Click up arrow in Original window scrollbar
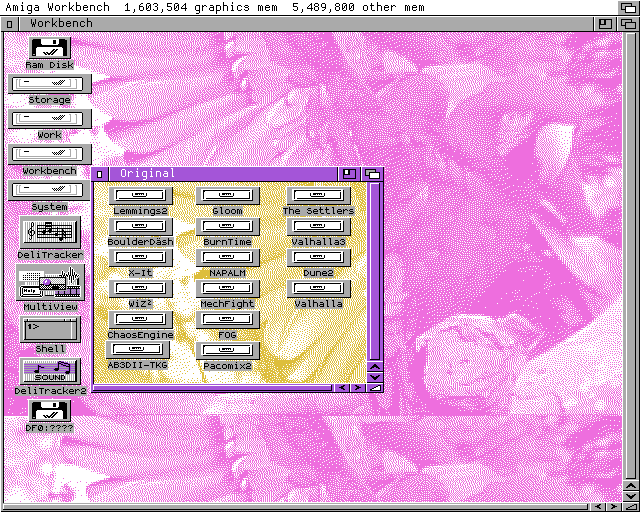640x512 pixels. coord(375,367)
